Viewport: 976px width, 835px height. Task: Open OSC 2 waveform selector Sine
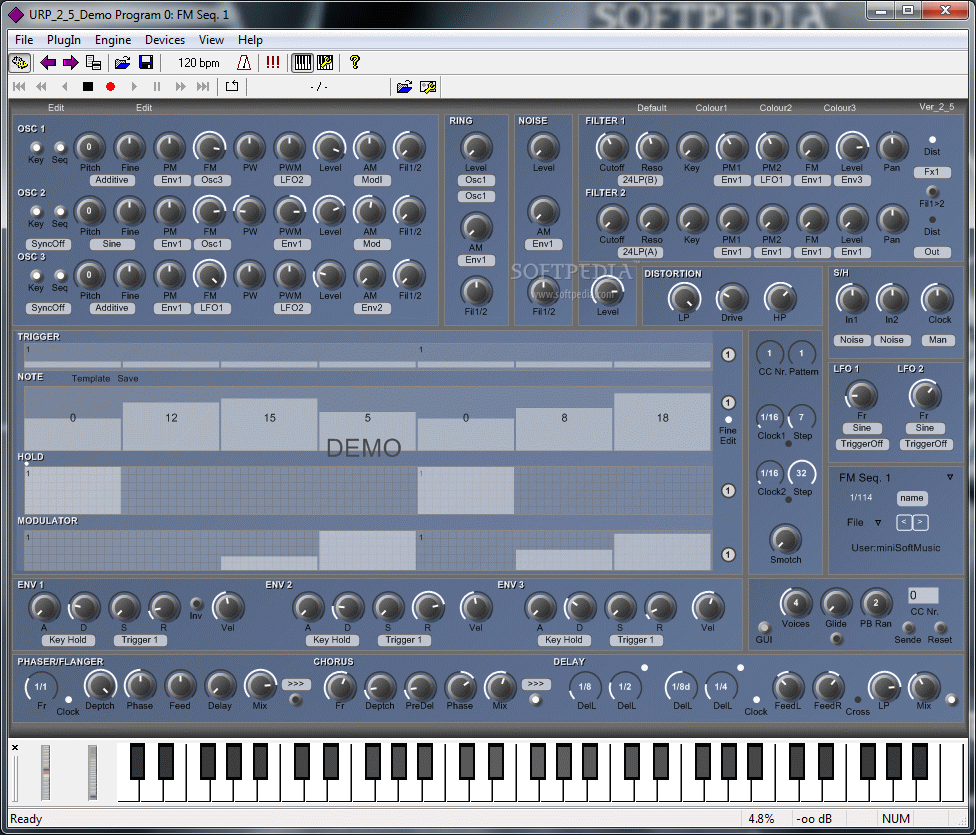tap(112, 244)
